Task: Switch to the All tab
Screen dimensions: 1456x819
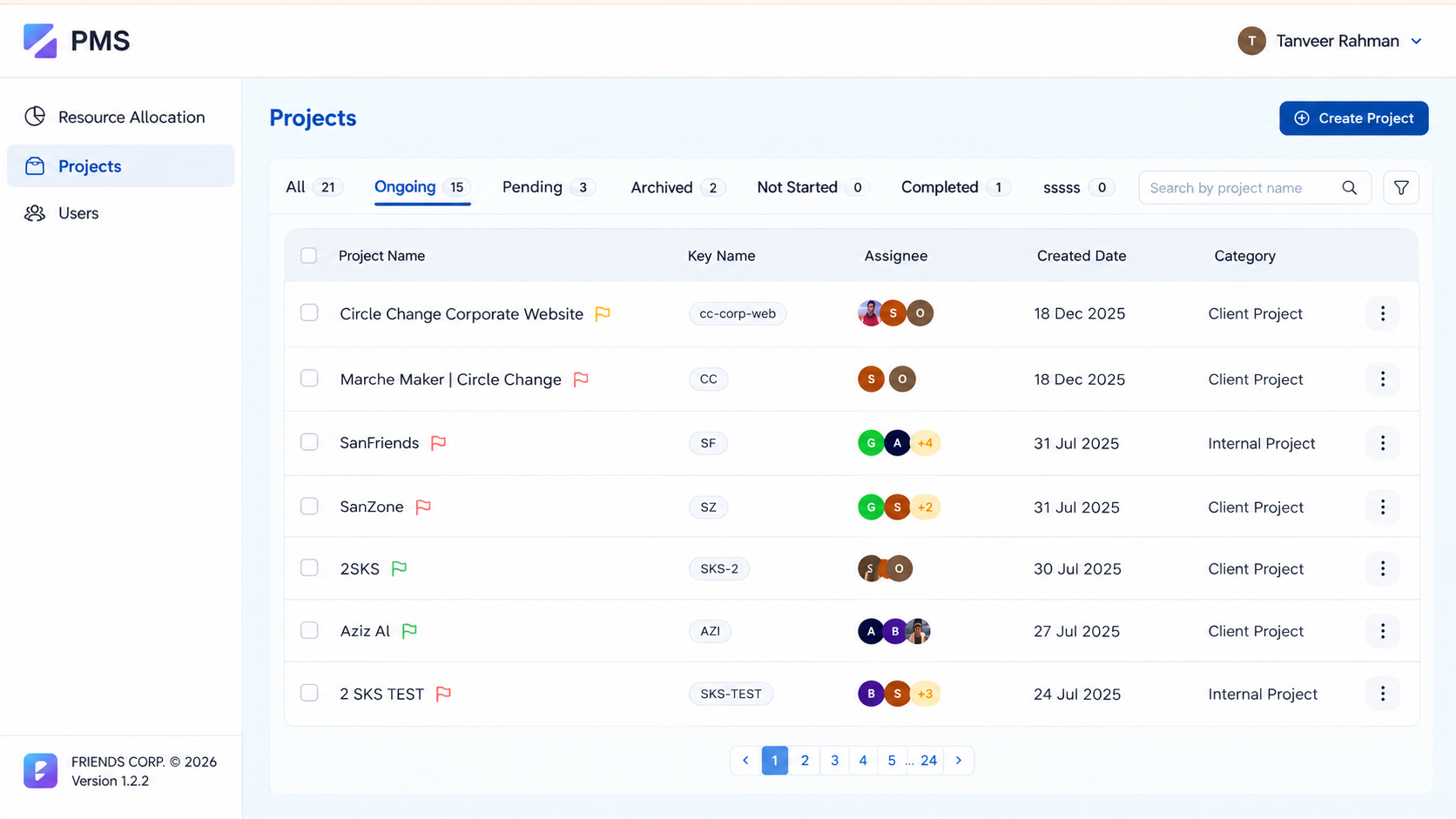Action: point(314,187)
